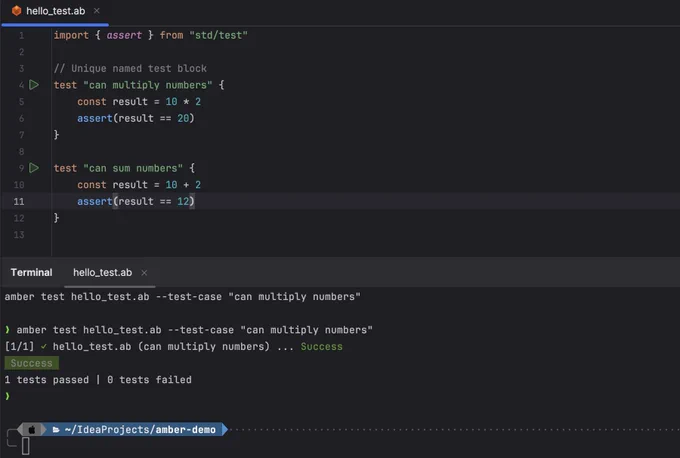Place cursor on the import assert statement
680x458 pixels.
pyautogui.click(x=150, y=35)
